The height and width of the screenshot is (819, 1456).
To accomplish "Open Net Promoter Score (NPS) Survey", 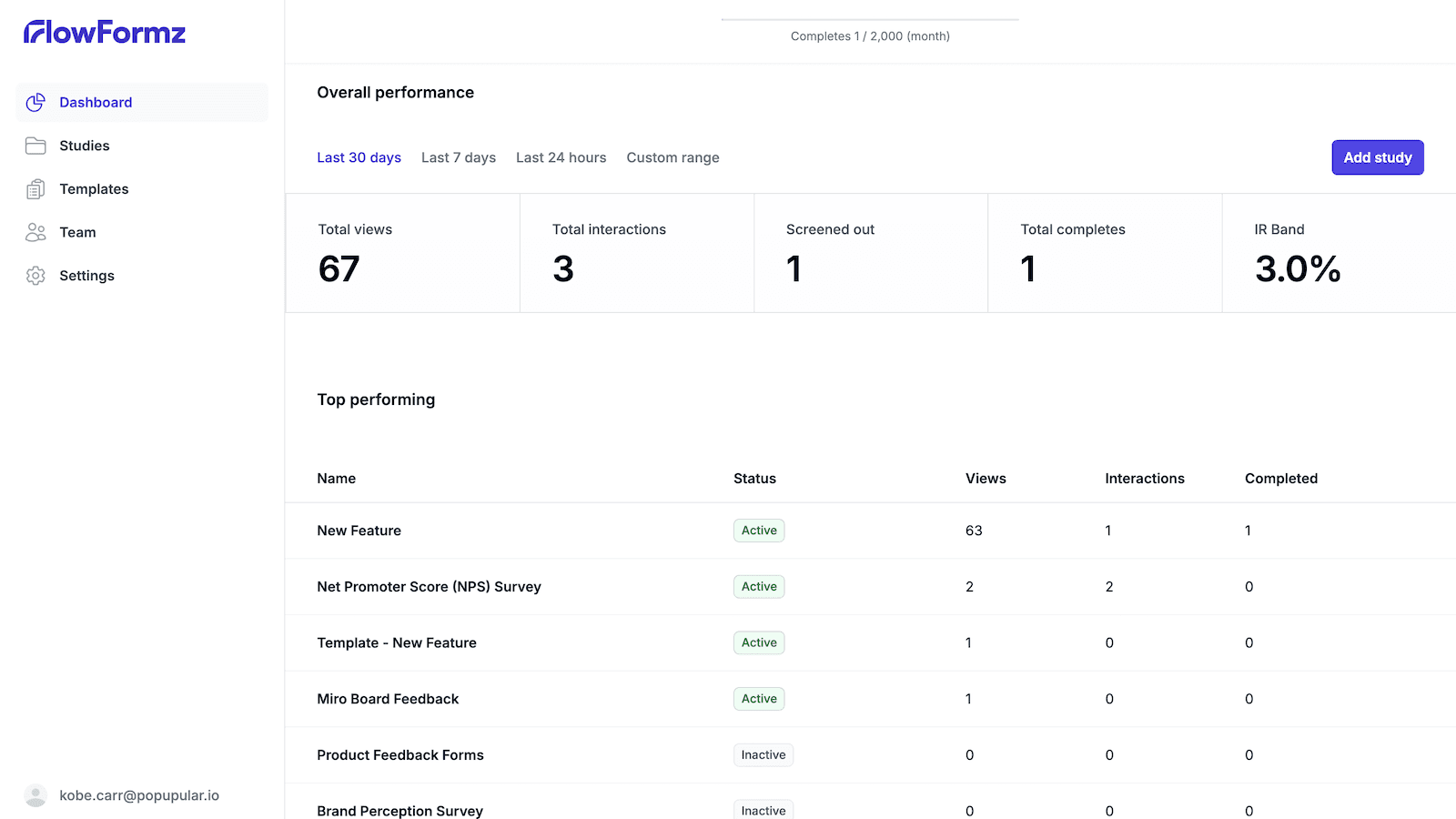I will [x=429, y=587].
